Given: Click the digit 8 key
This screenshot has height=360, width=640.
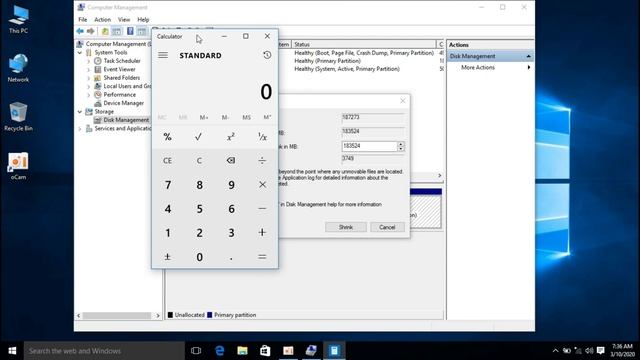Looking at the screenshot, I should [x=199, y=185].
